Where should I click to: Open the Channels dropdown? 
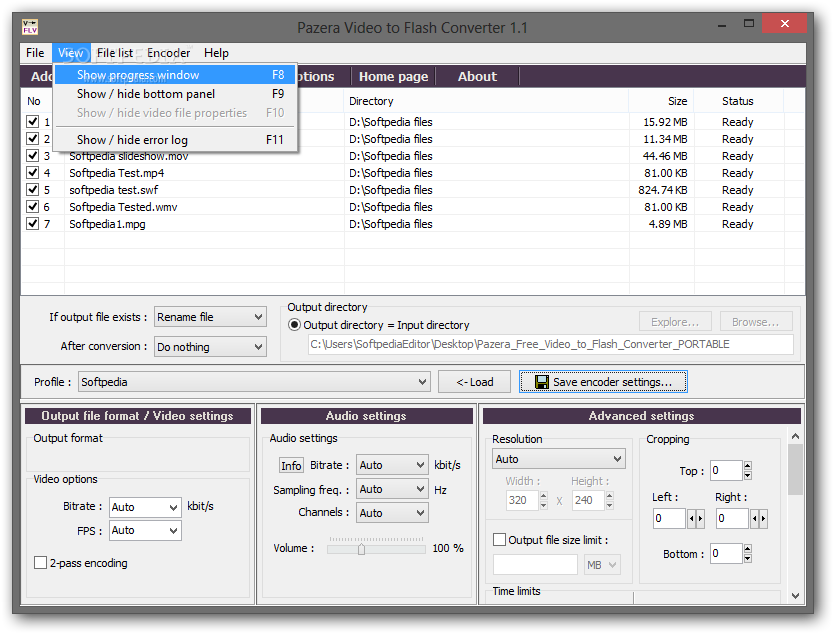tap(392, 513)
